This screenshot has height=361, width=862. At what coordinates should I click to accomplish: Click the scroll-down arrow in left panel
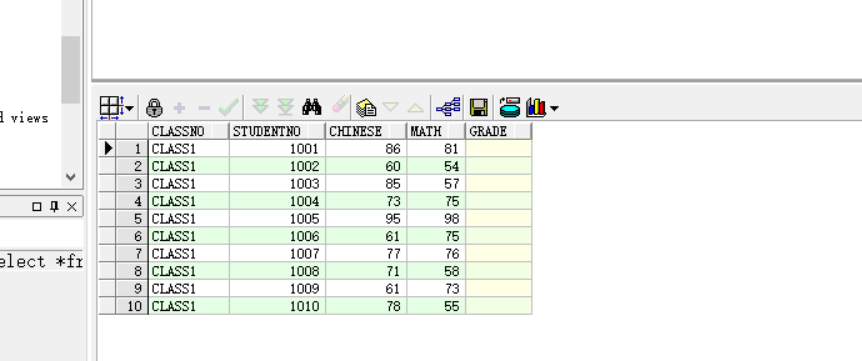[70, 177]
